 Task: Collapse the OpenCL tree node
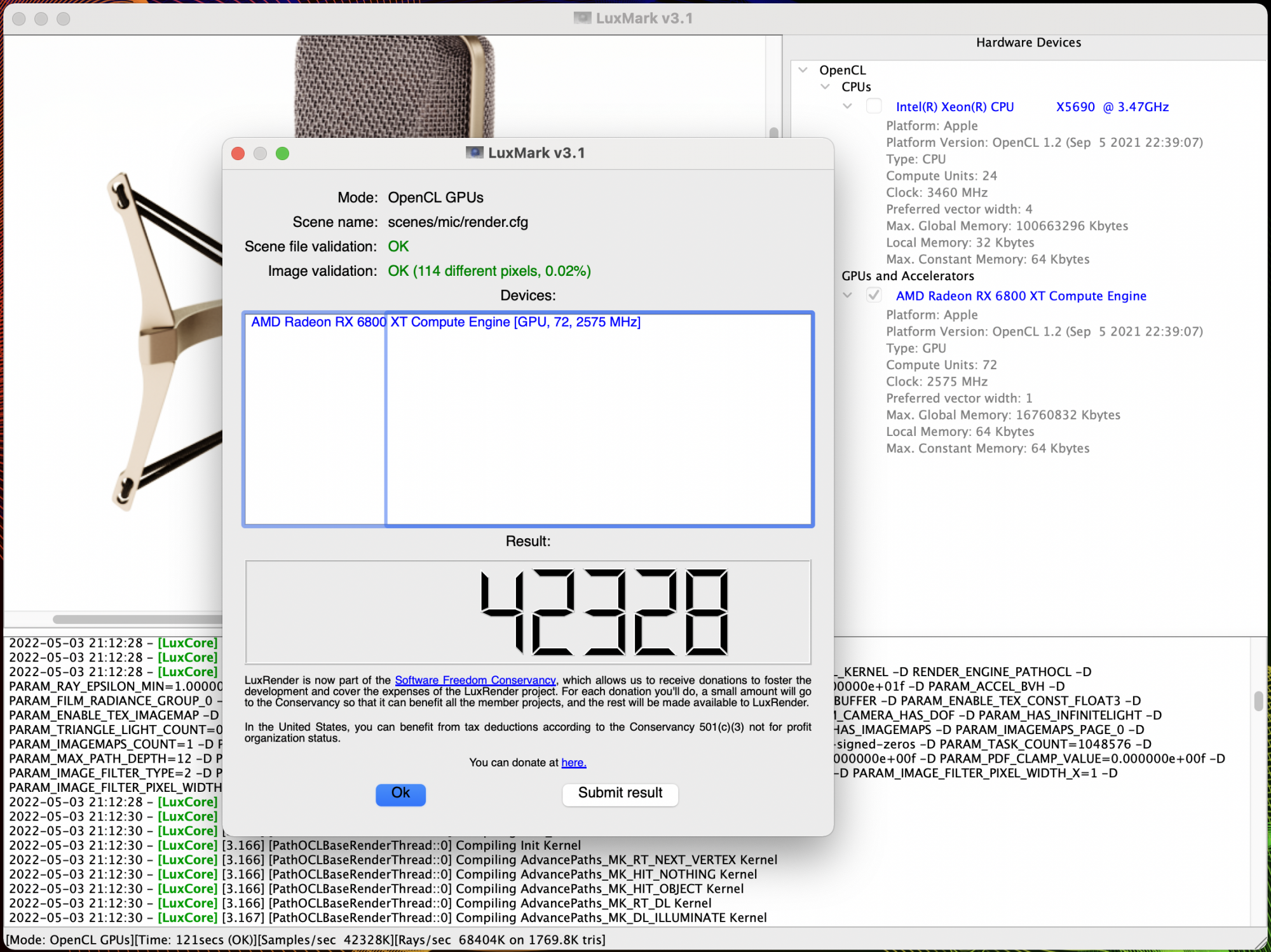pos(803,70)
